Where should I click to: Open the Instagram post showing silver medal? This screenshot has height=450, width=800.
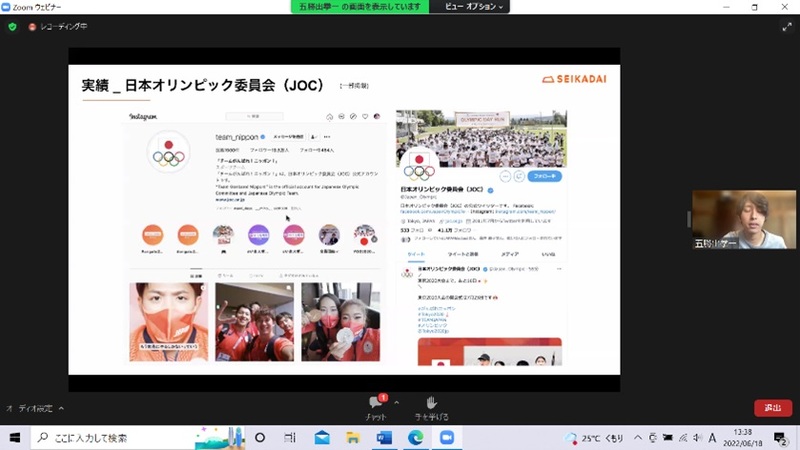(340, 322)
